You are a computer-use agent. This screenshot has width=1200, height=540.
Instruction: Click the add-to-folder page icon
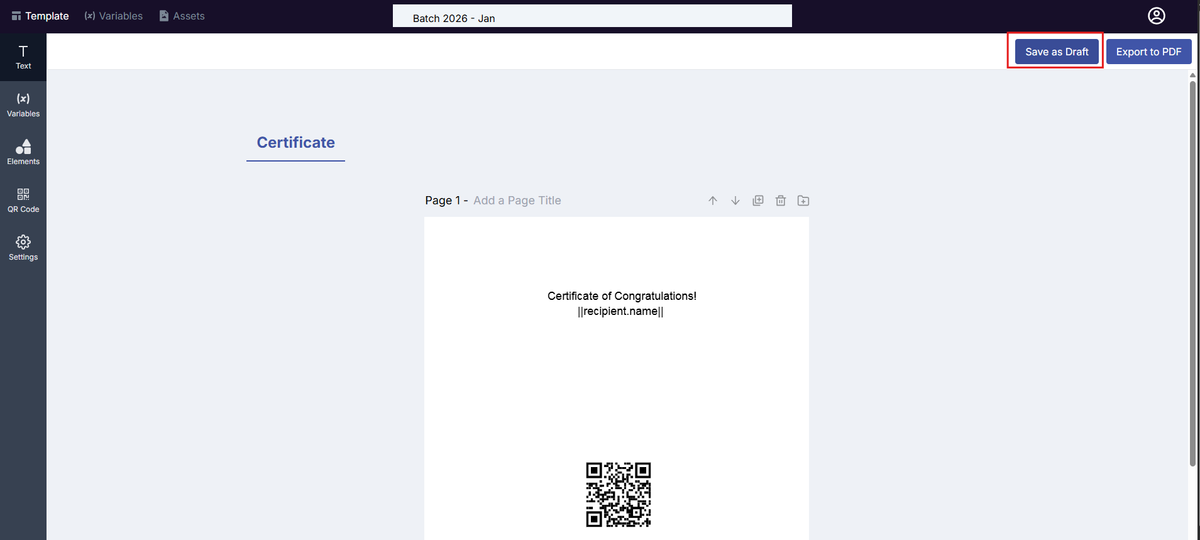point(803,200)
